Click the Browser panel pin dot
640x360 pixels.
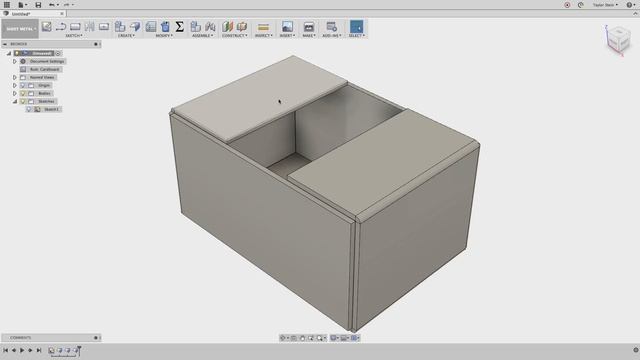coord(96,44)
